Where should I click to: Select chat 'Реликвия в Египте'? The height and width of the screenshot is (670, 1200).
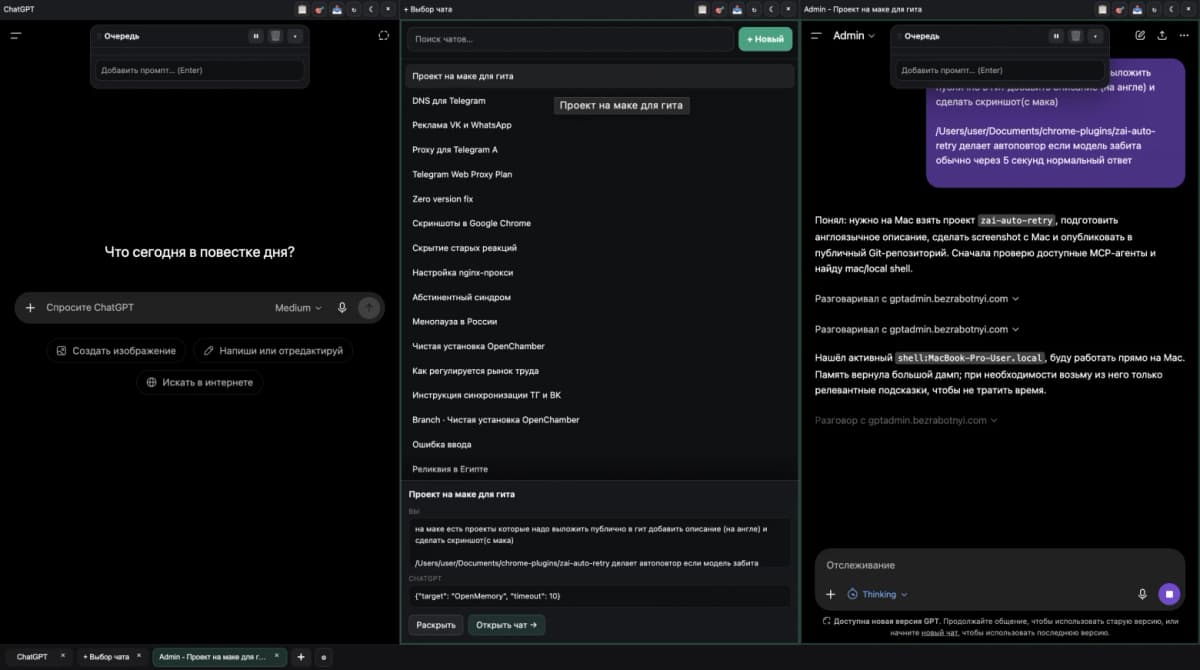coord(600,469)
